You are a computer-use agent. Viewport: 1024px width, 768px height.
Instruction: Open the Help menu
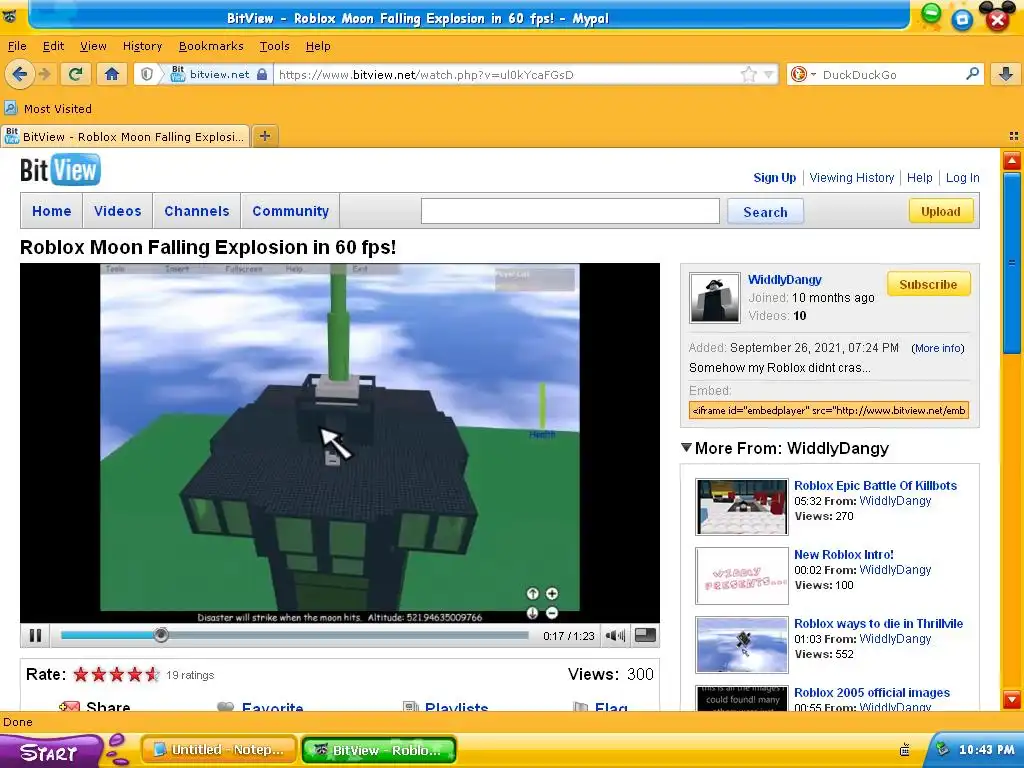(x=318, y=46)
